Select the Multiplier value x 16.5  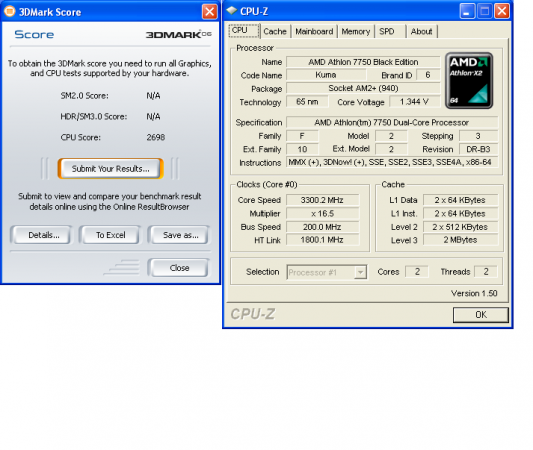pyautogui.click(x=322, y=214)
